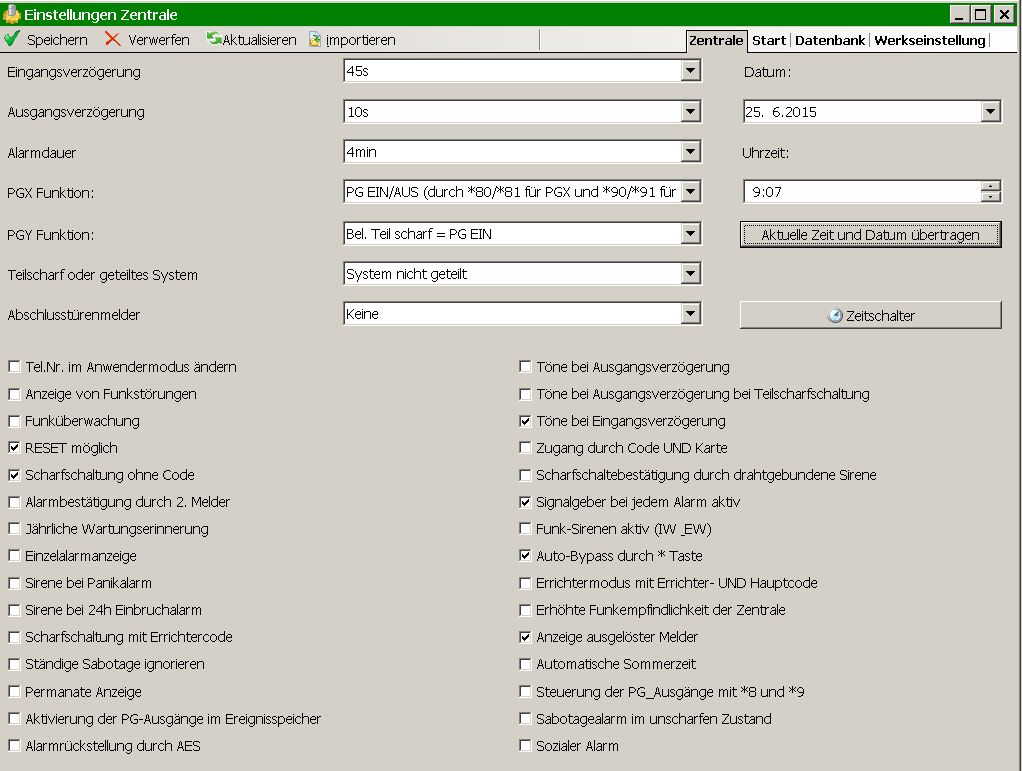Open the Zeitschalter timer settings

[870, 315]
